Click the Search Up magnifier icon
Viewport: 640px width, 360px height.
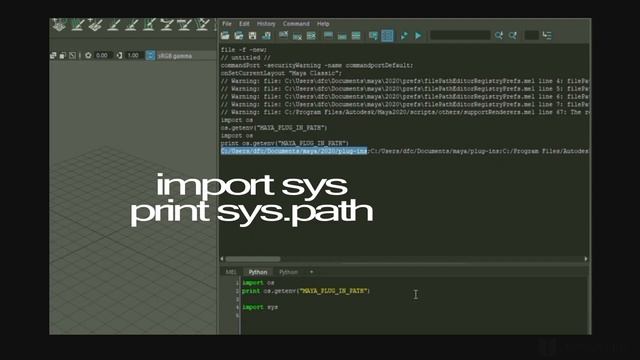point(513,36)
